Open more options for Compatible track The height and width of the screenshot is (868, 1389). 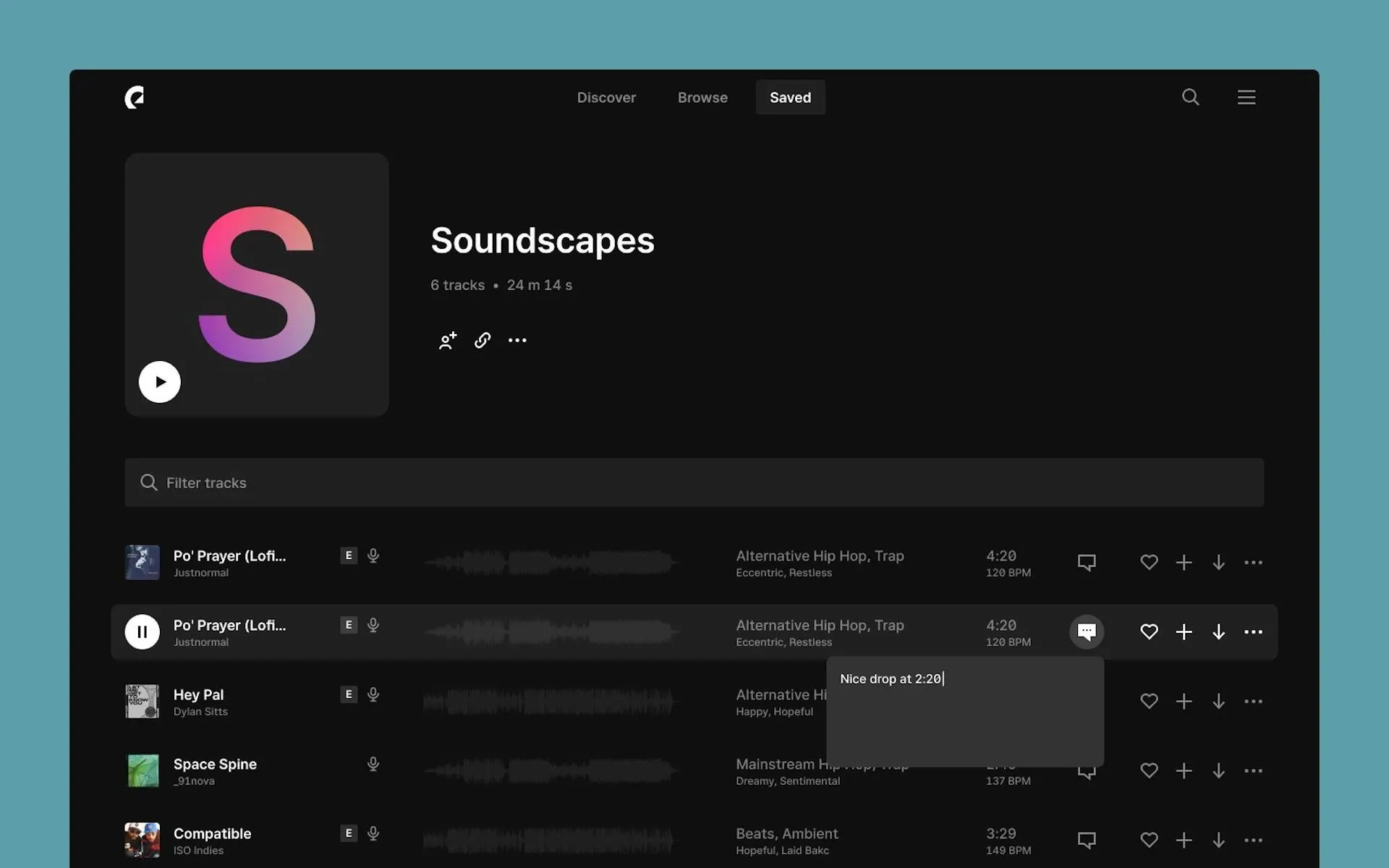1253,840
